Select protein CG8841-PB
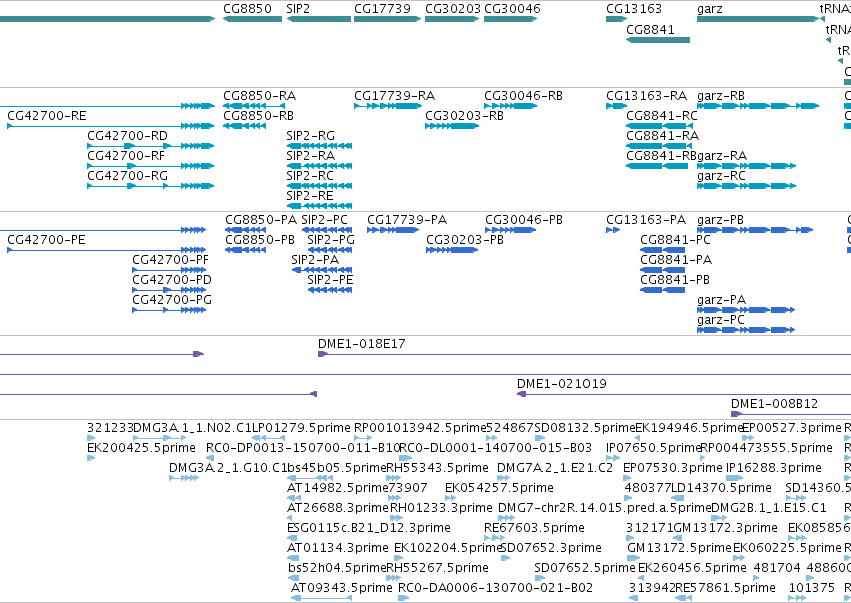 (662, 290)
